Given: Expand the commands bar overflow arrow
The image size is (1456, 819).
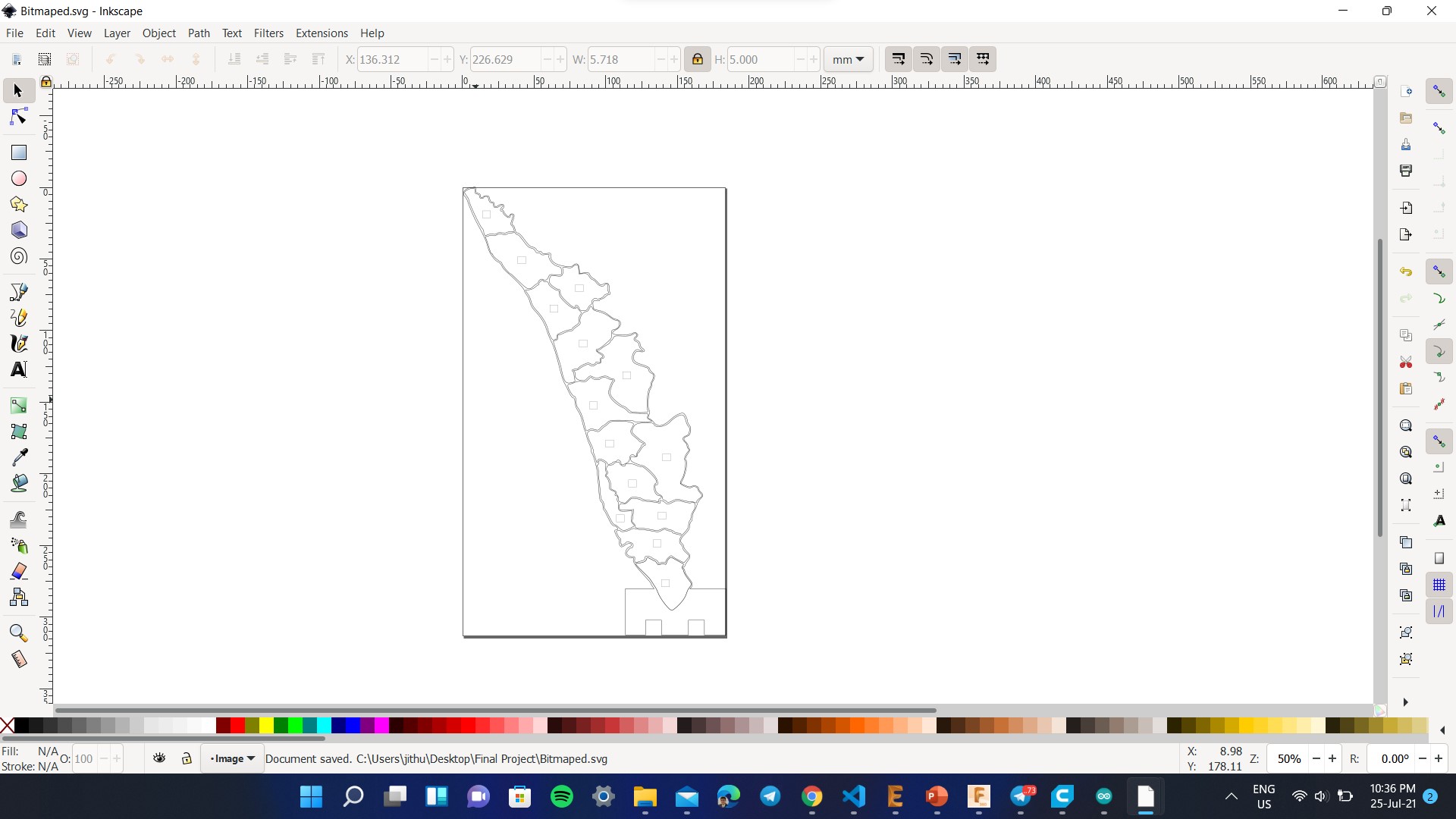Looking at the screenshot, I should [1405, 702].
